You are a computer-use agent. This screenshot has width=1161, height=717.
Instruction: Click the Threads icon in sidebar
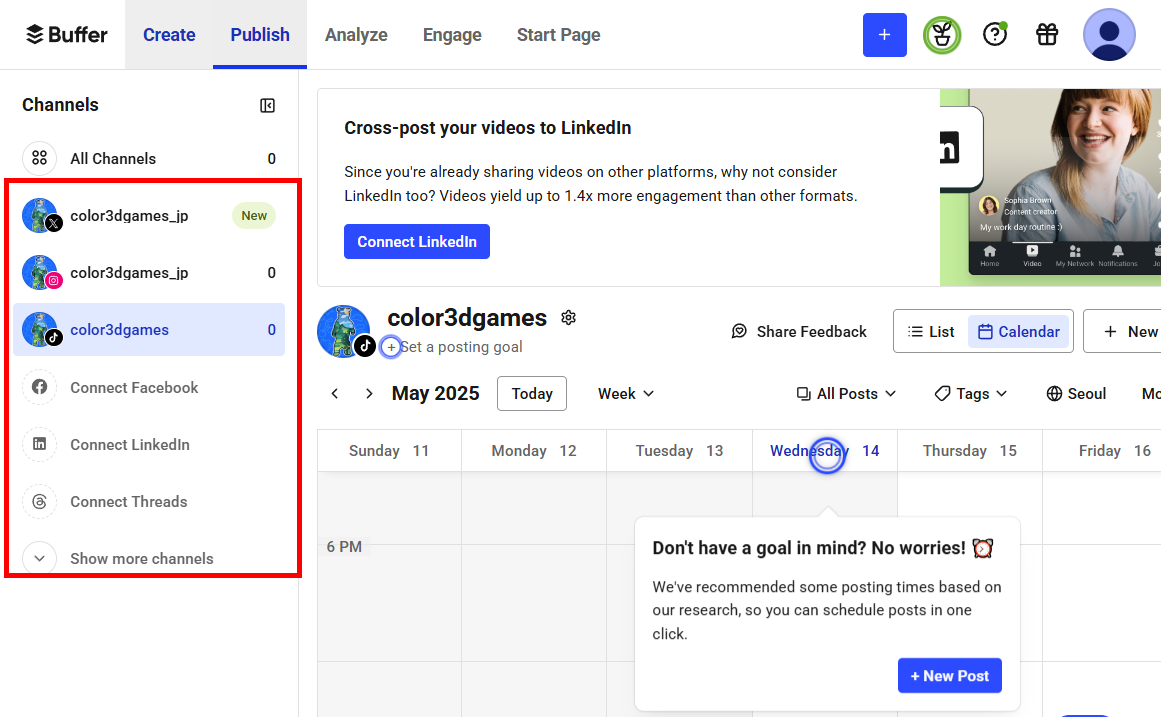pyautogui.click(x=40, y=501)
